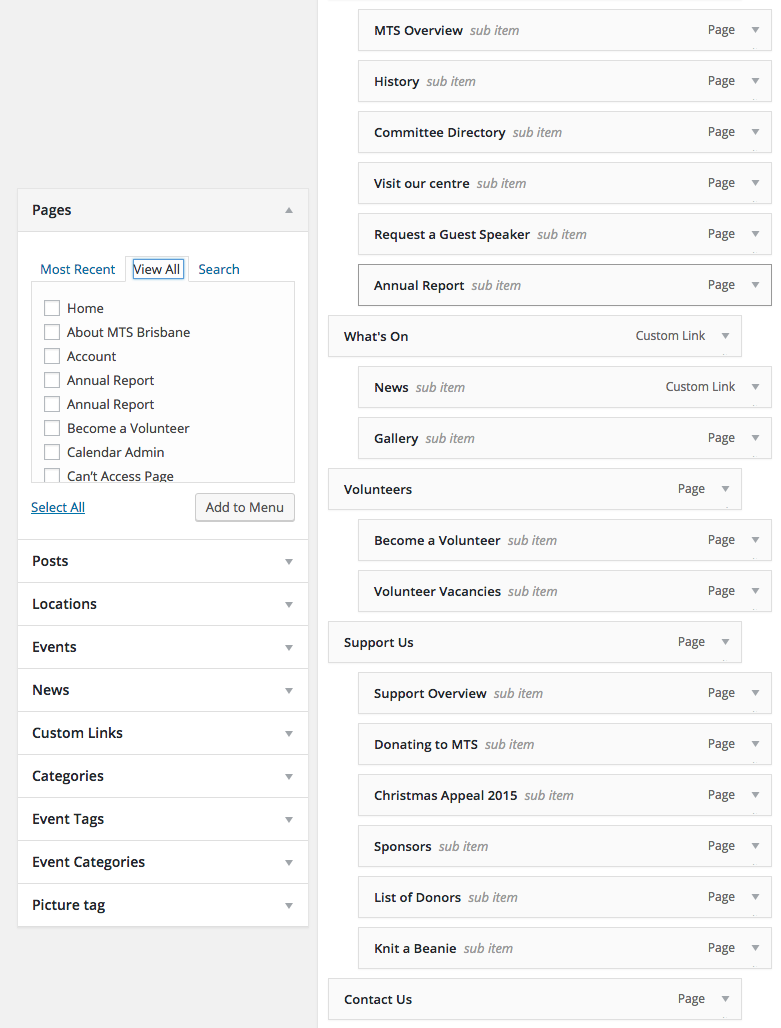The height and width of the screenshot is (1028, 781).
Task: Click the Select All link
Action: pos(58,507)
